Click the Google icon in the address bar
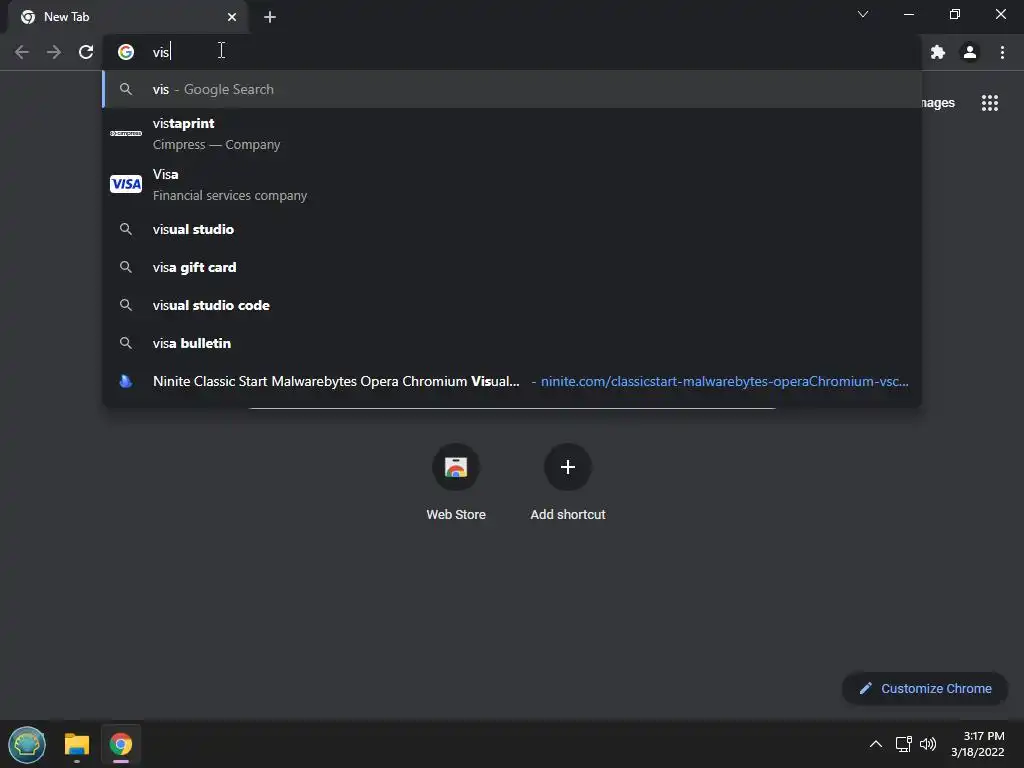Viewport: 1024px width, 768px height. click(x=126, y=52)
